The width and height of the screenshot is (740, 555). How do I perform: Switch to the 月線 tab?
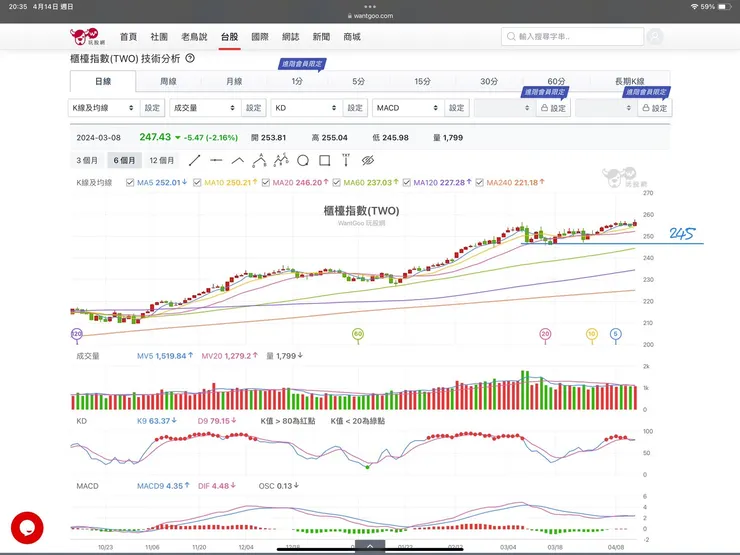pyautogui.click(x=234, y=81)
